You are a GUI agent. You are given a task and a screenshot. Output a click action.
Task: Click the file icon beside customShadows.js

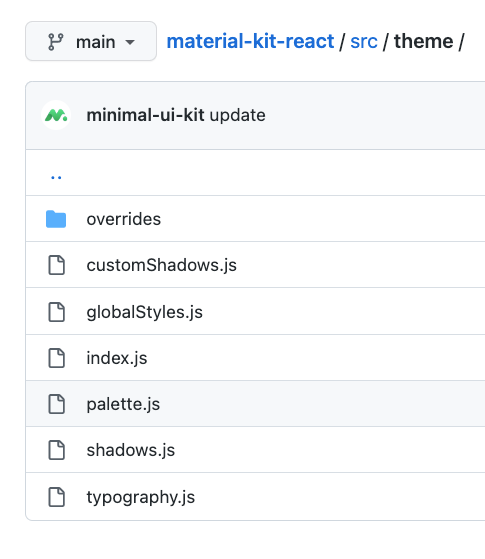pos(56,265)
